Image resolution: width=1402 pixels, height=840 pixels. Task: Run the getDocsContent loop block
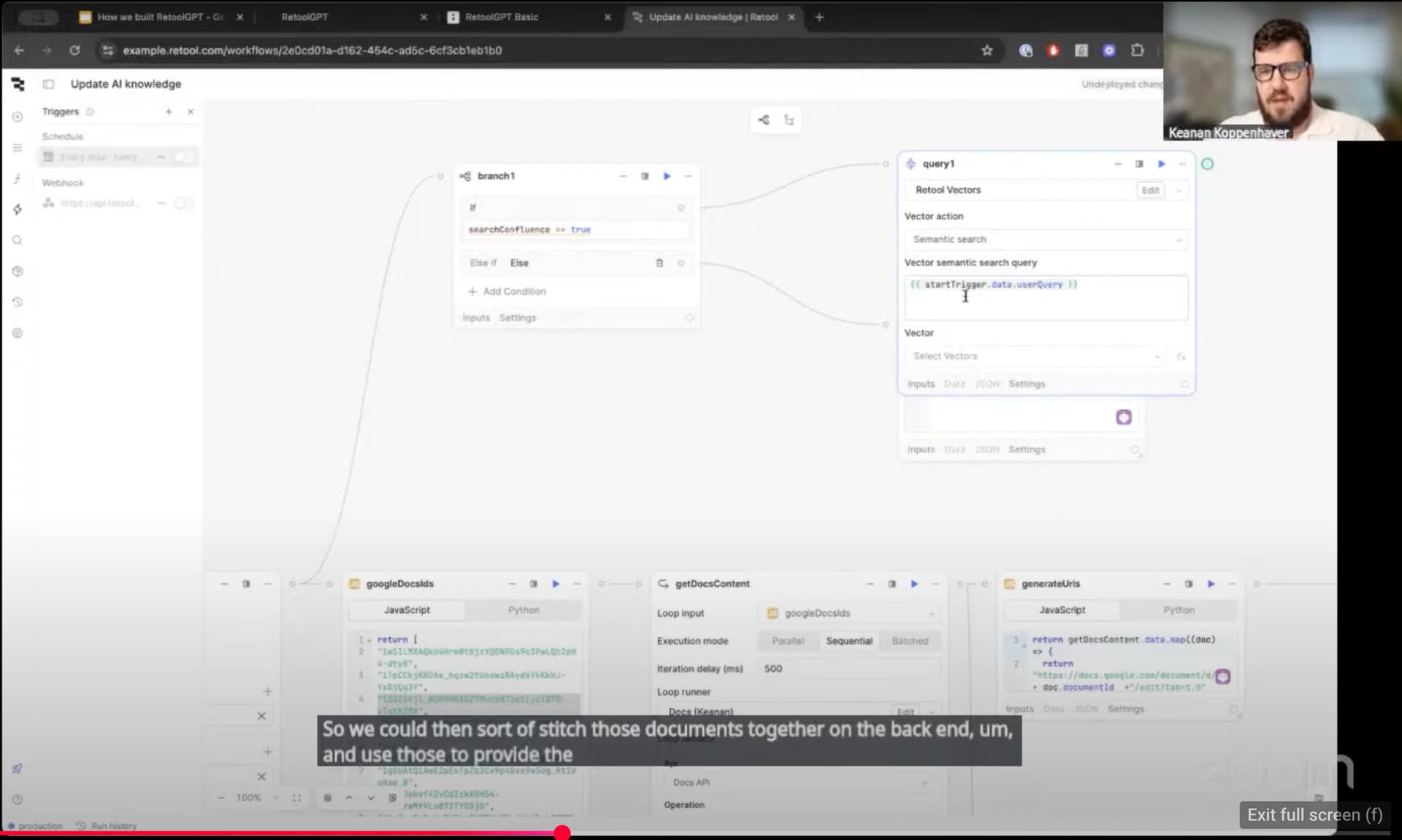[913, 584]
